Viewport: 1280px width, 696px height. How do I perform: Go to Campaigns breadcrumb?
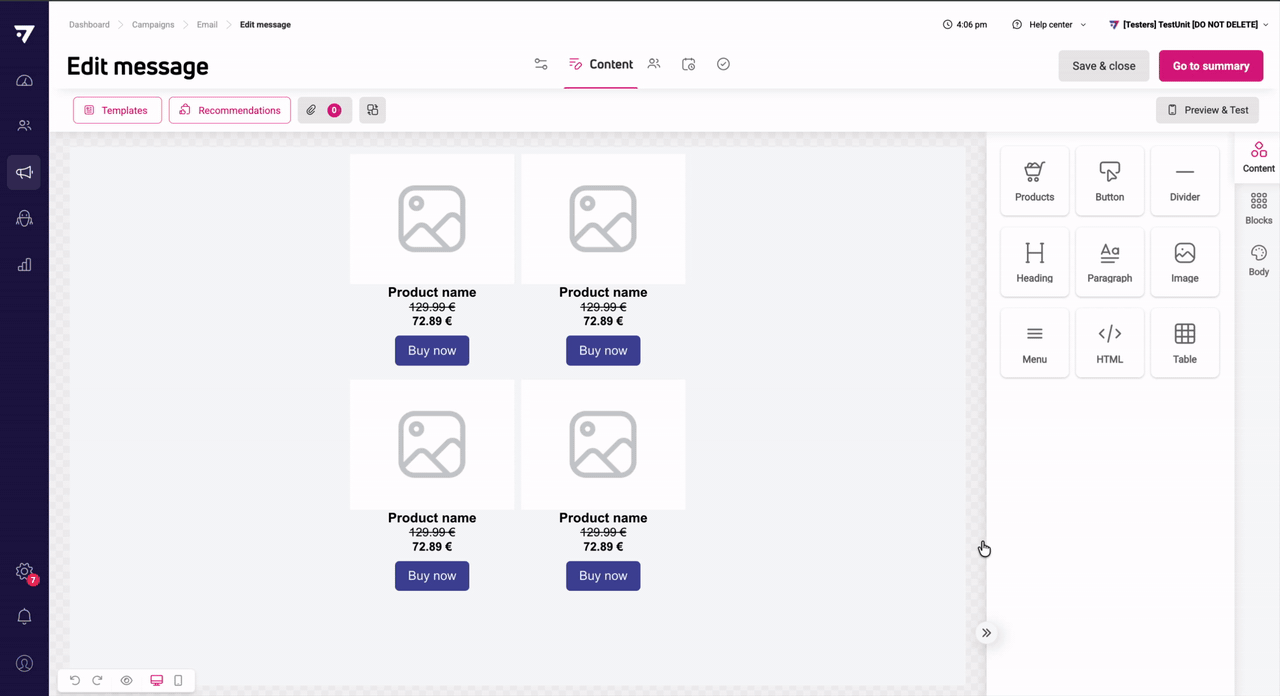coord(153,25)
